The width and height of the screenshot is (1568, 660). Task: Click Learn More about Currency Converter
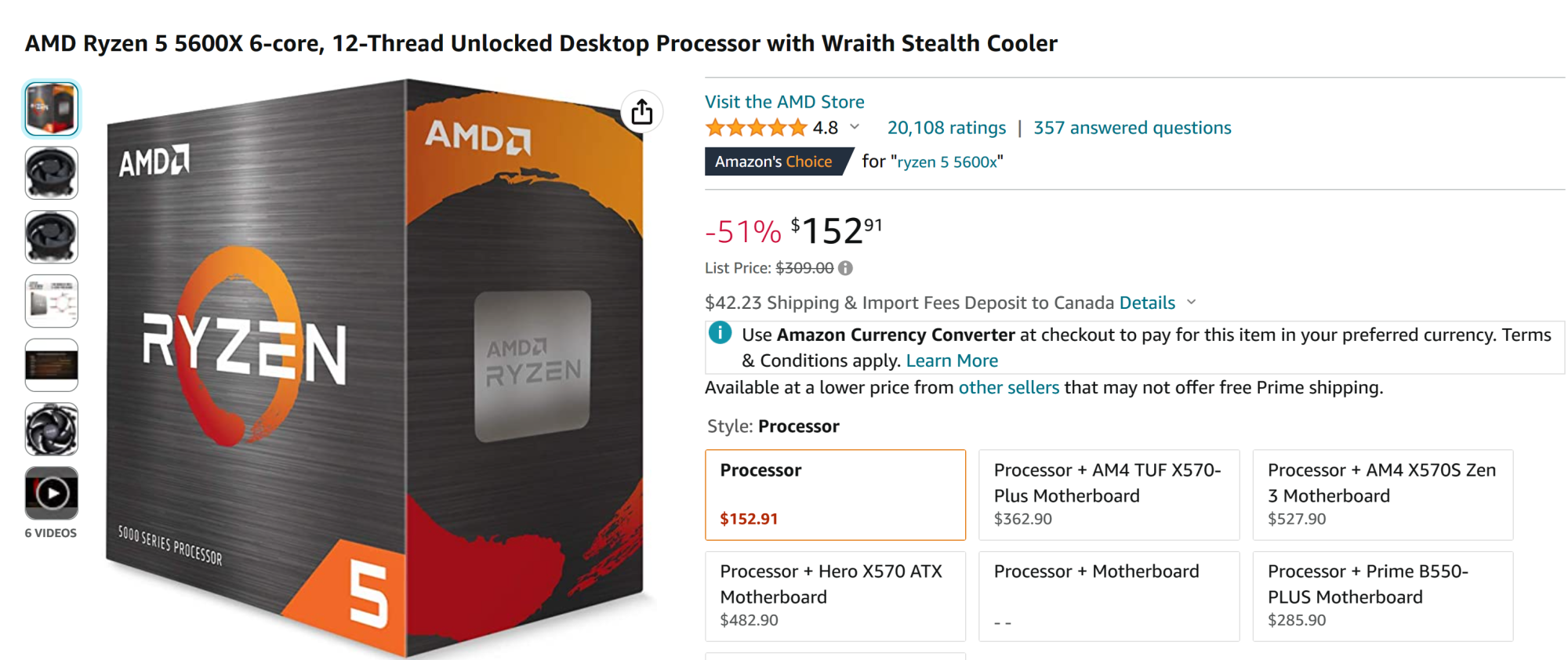point(952,361)
